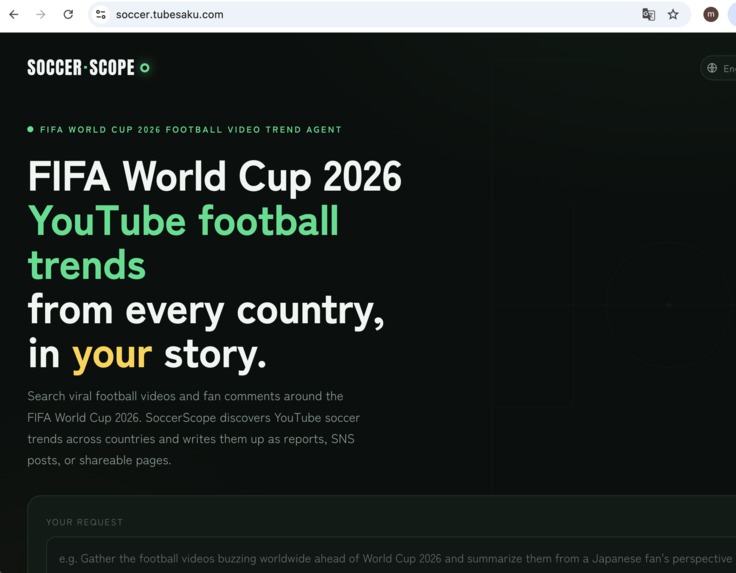The image size is (736, 573).
Task: Click the browser forward arrow
Action: (41, 15)
